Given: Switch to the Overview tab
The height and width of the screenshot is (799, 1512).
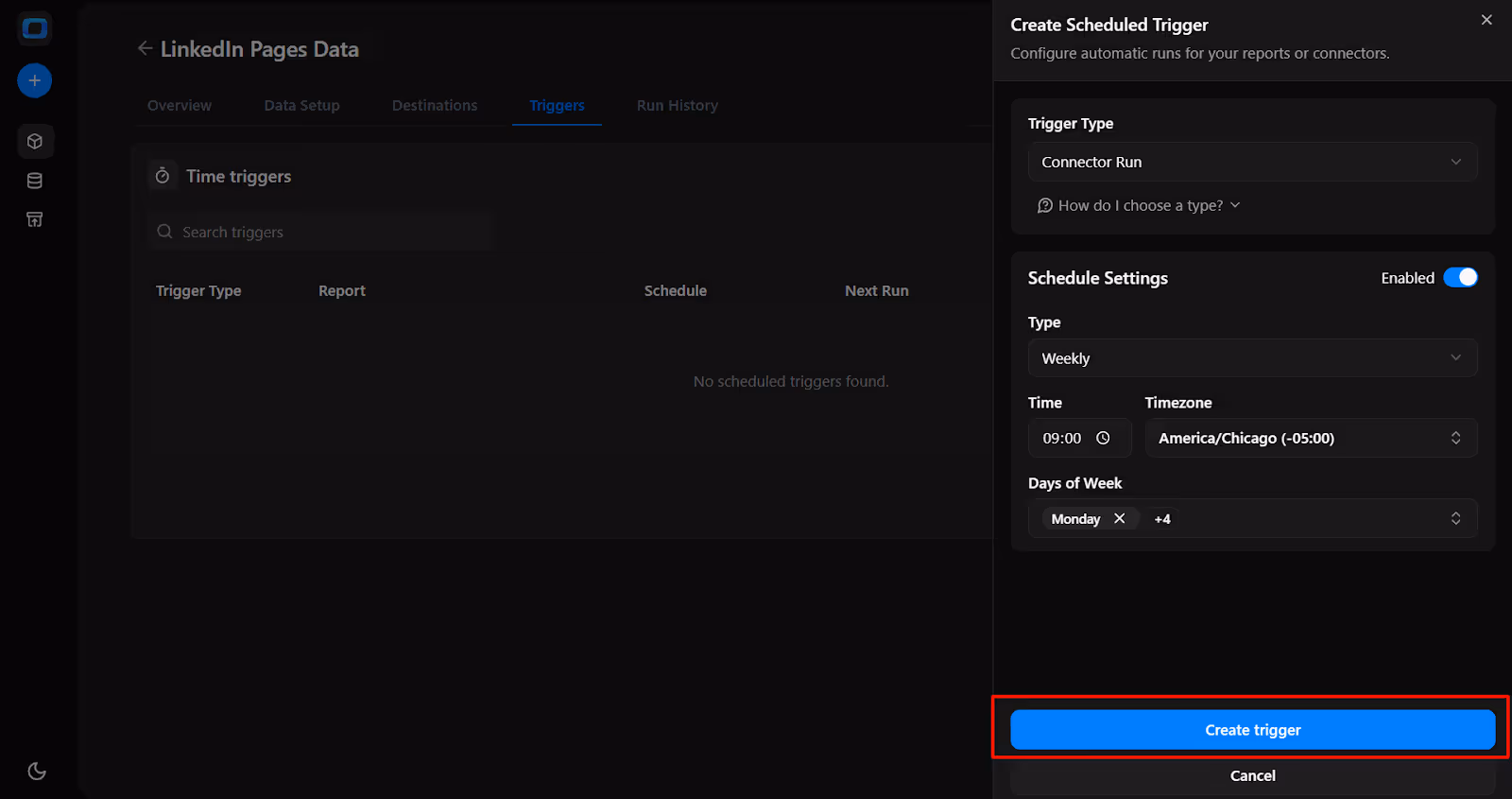Looking at the screenshot, I should pos(180,105).
